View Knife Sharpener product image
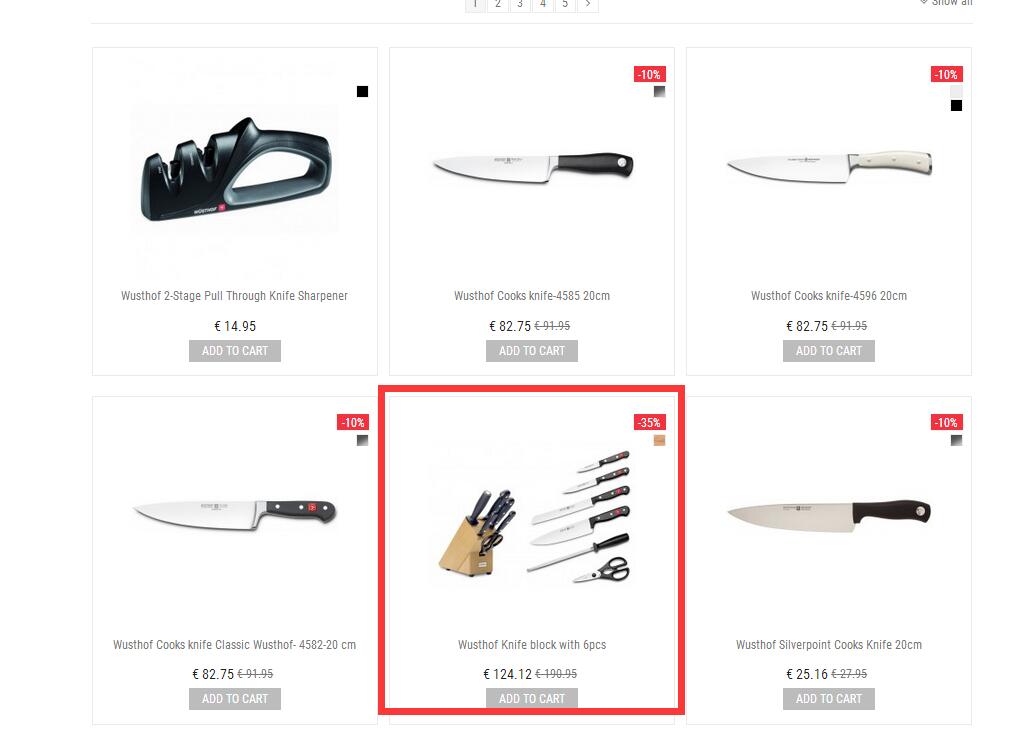1024x739 pixels. pyautogui.click(x=235, y=170)
